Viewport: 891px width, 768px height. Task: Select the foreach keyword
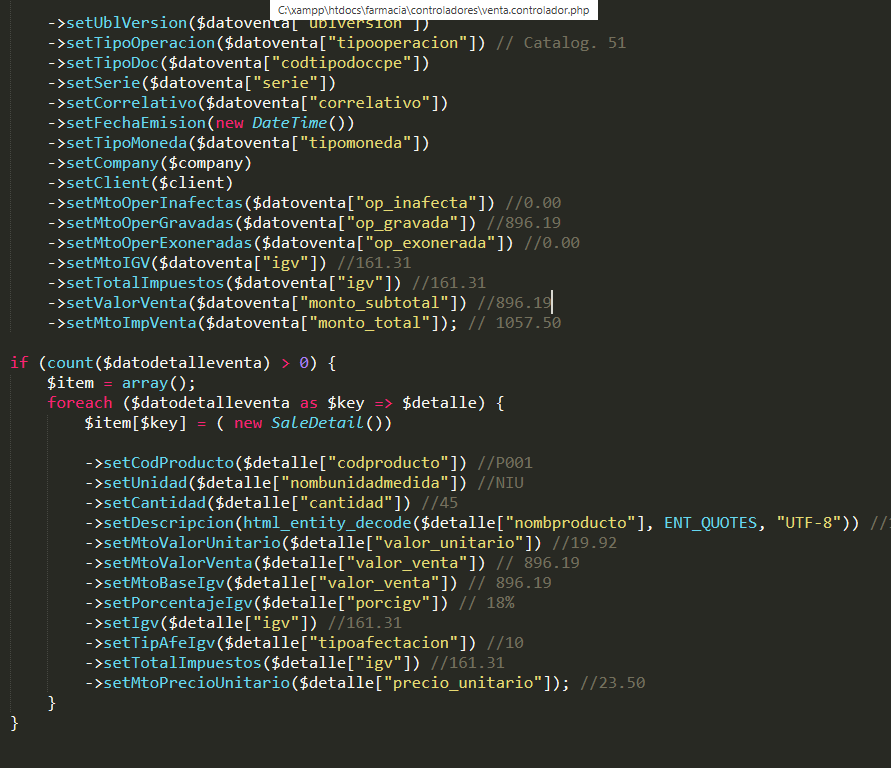pos(79,402)
